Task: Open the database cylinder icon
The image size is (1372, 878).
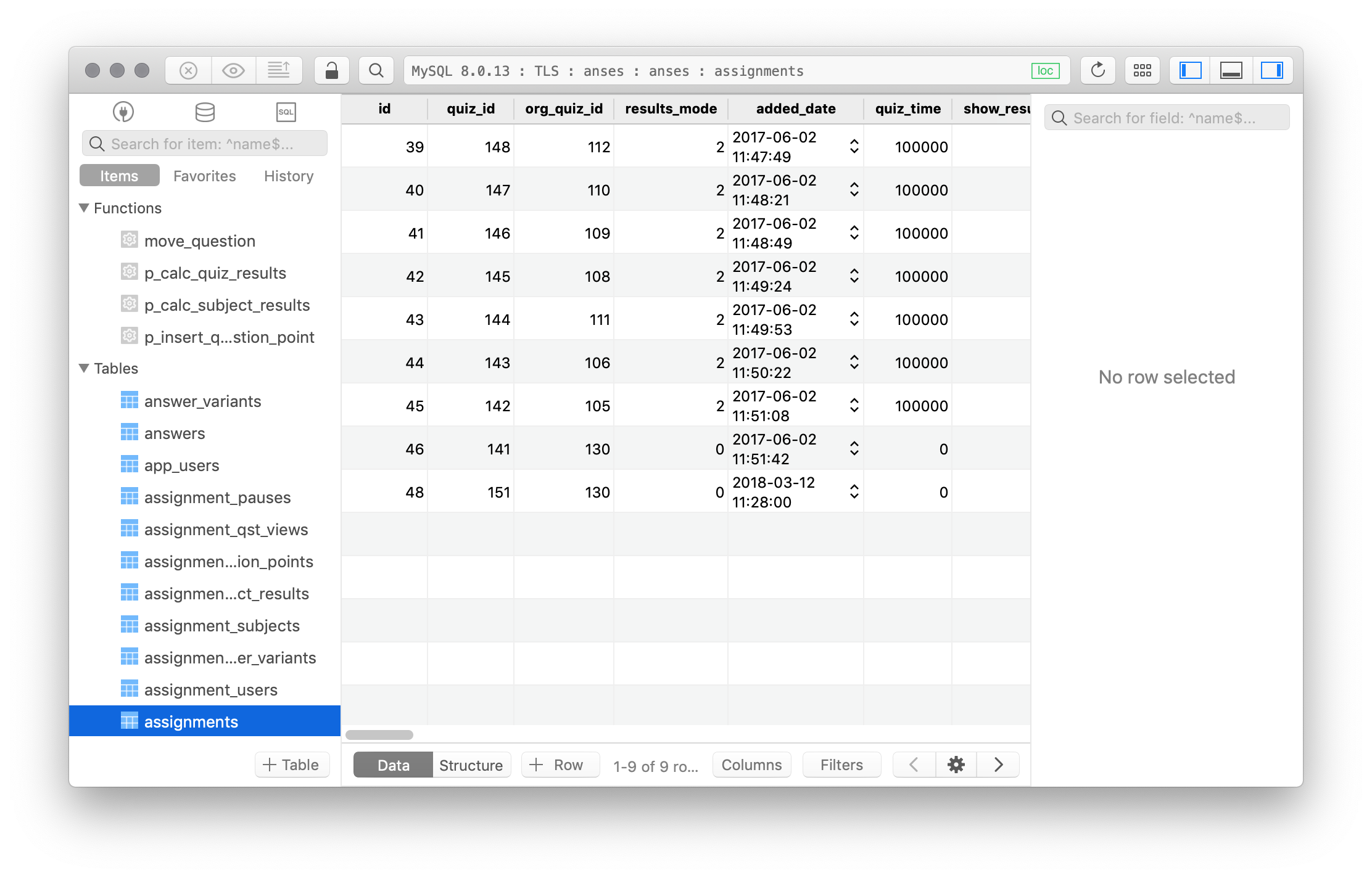Action: (x=205, y=112)
